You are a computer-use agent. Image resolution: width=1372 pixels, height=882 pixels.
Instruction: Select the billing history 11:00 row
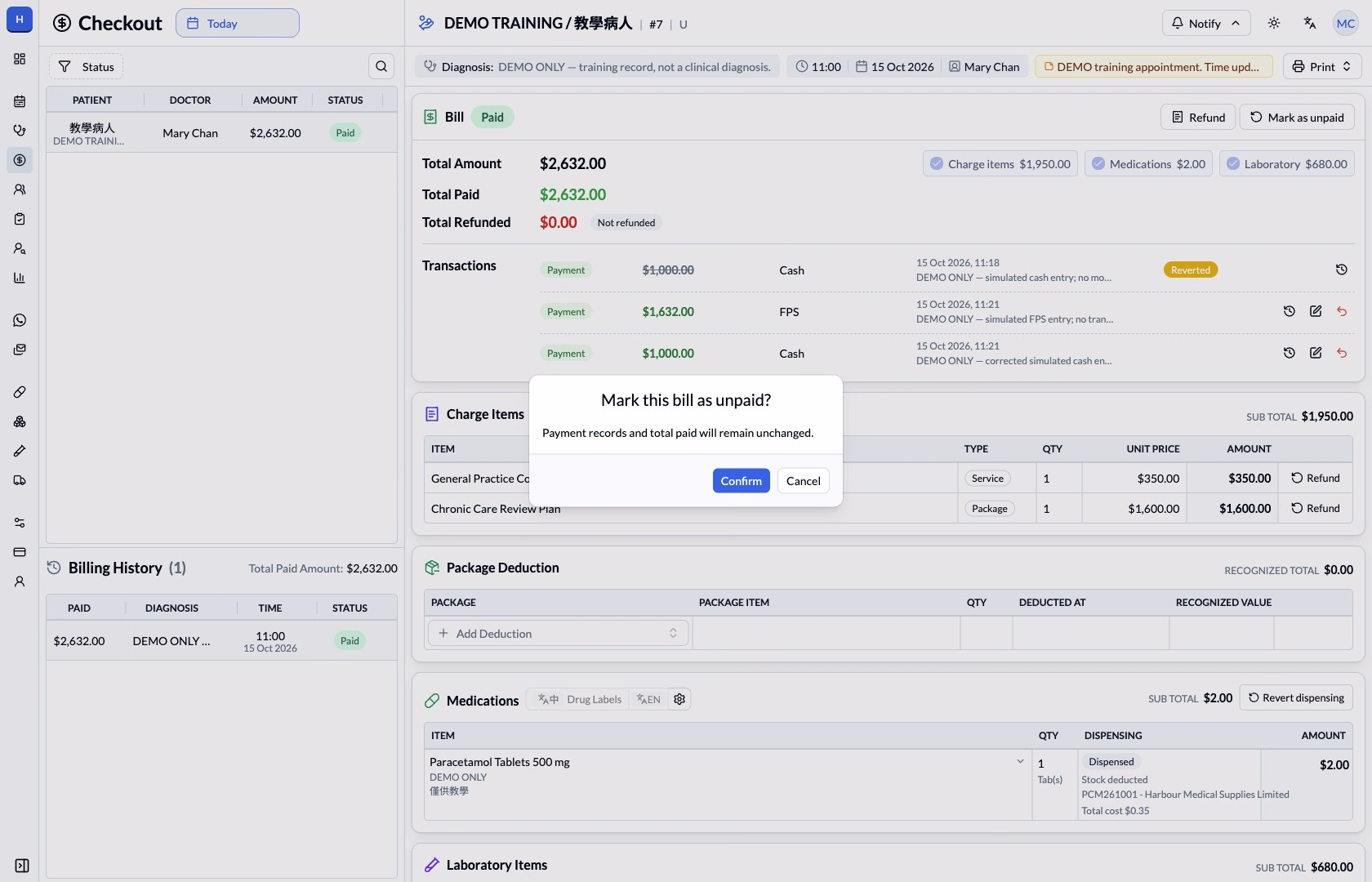[x=221, y=641]
